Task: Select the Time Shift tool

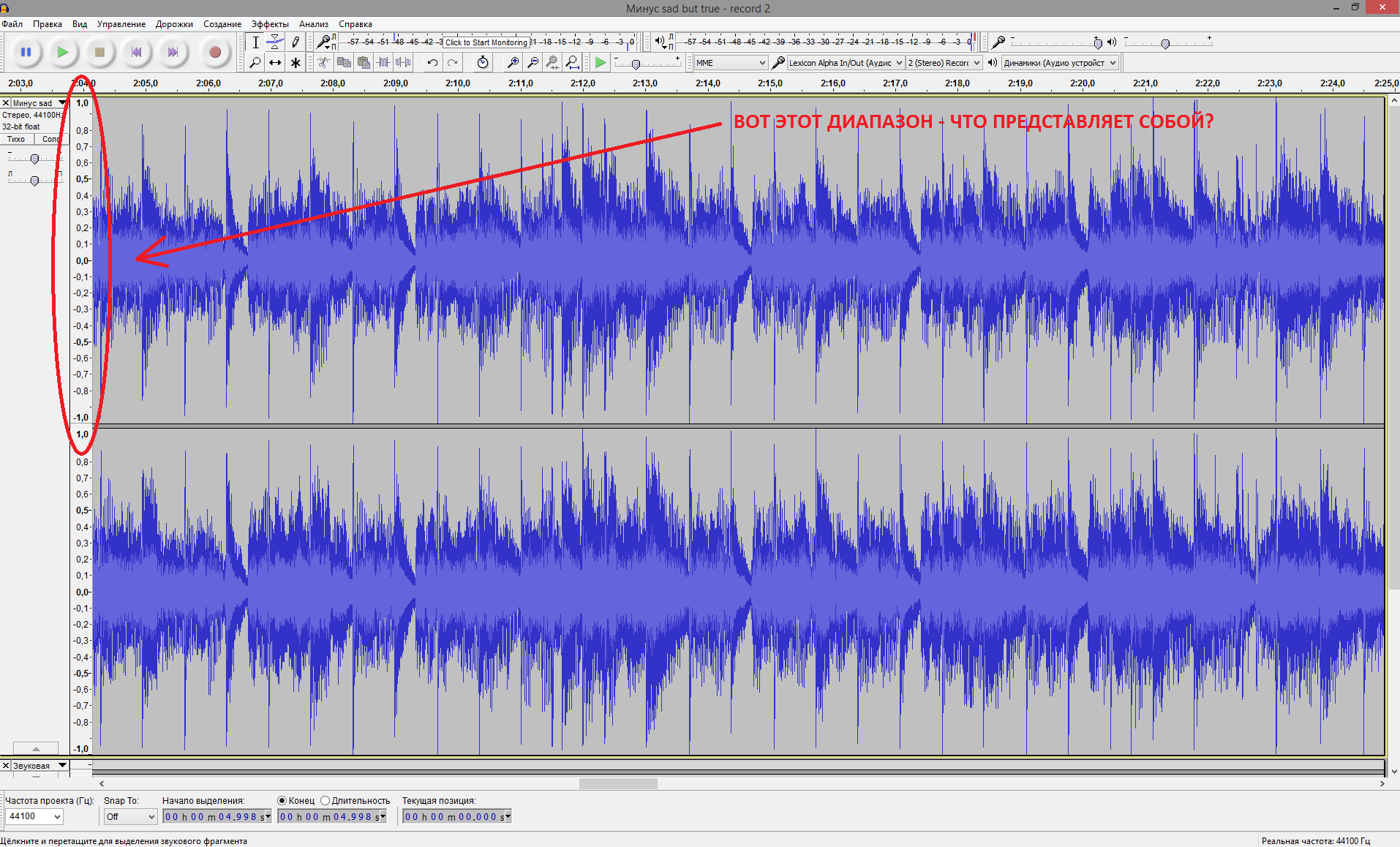Action: (275, 63)
